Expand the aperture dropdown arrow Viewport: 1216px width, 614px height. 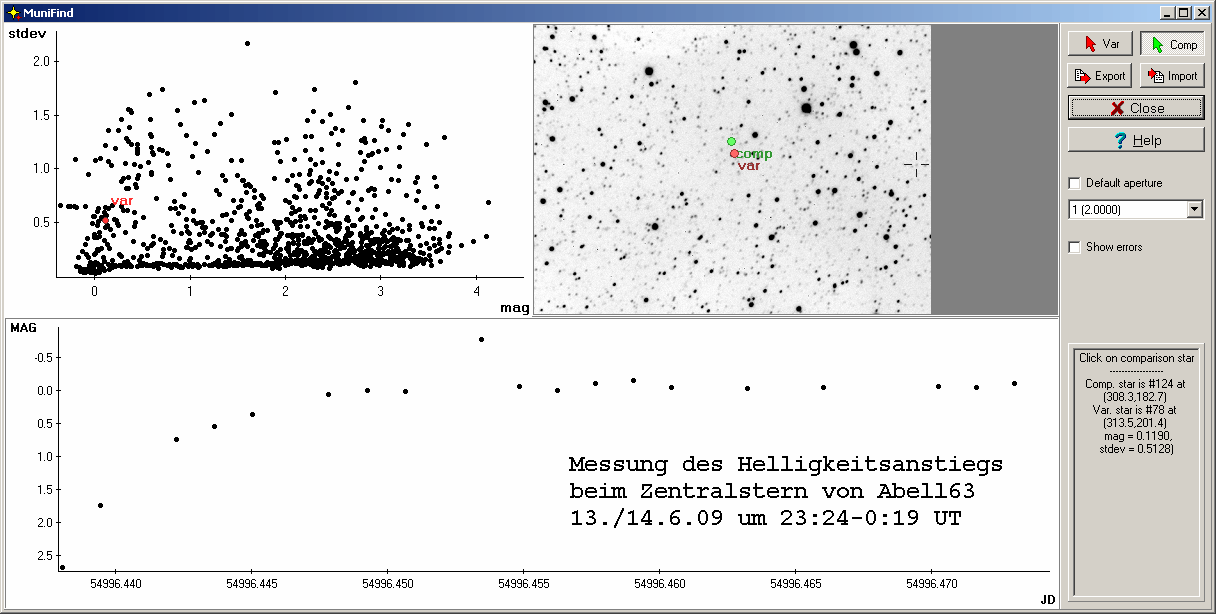(x=1194, y=209)
